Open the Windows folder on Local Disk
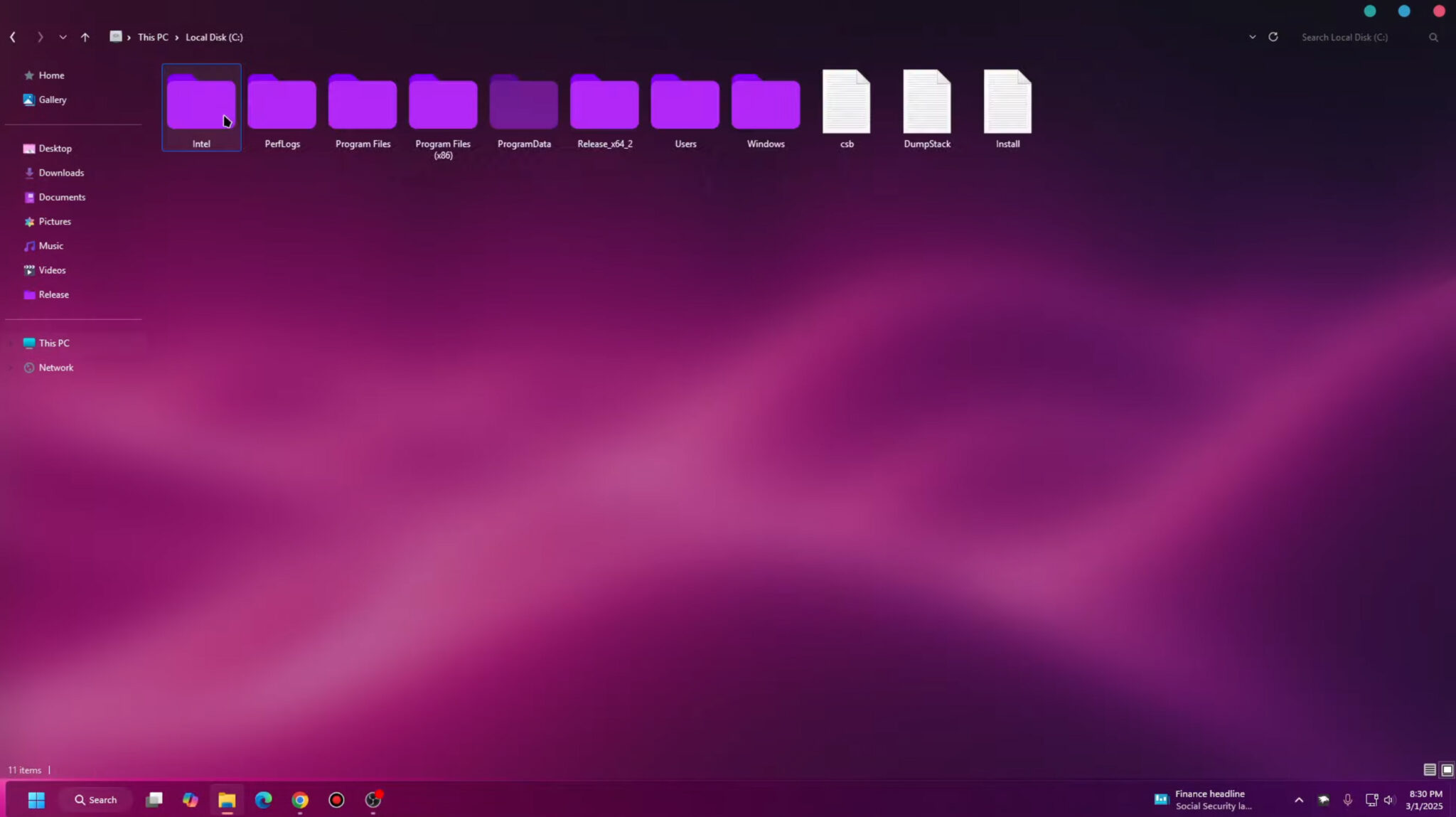The width and height of the screenshot is (1456, 817). [765, 103]
